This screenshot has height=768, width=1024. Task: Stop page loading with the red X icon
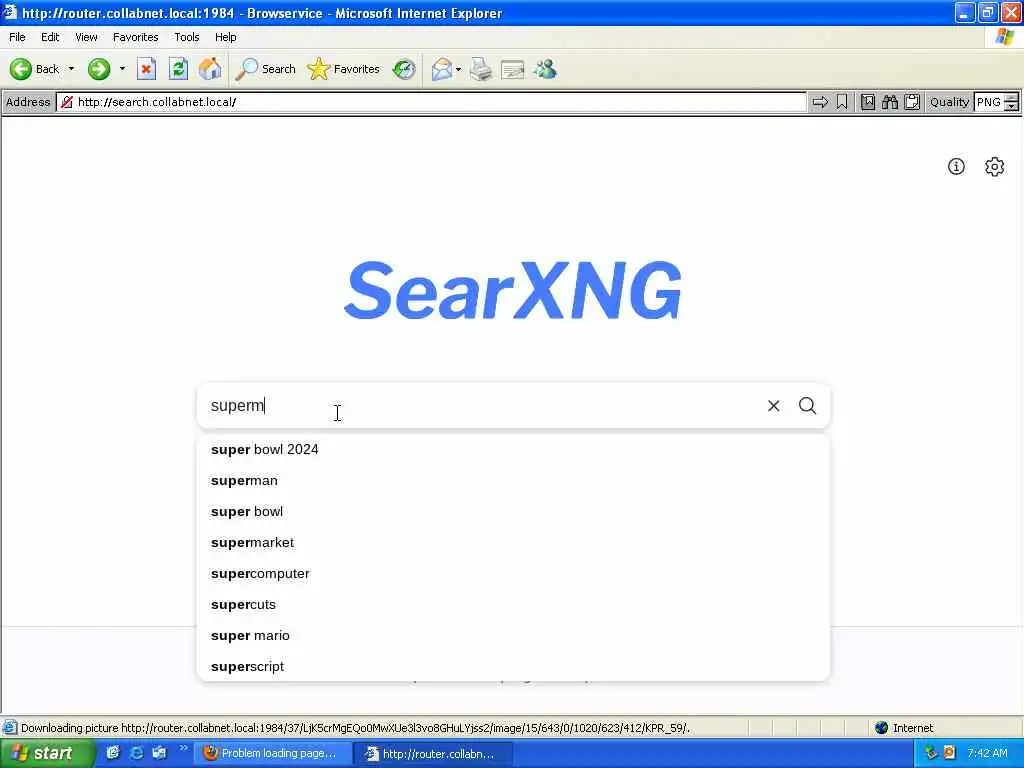pos(146,69)
